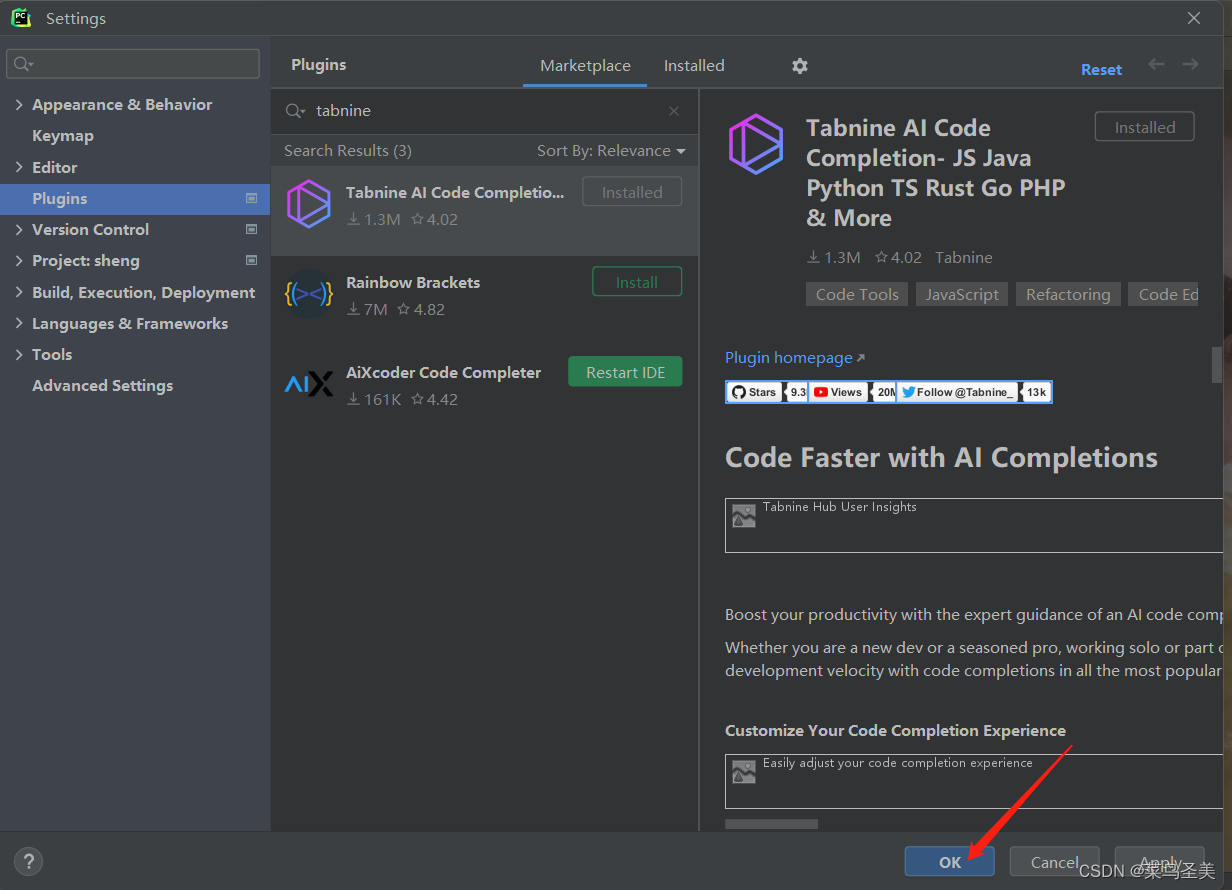
Task: Select Keymap in settings tree
Action: pyautogui.click(x=63, y=136)
